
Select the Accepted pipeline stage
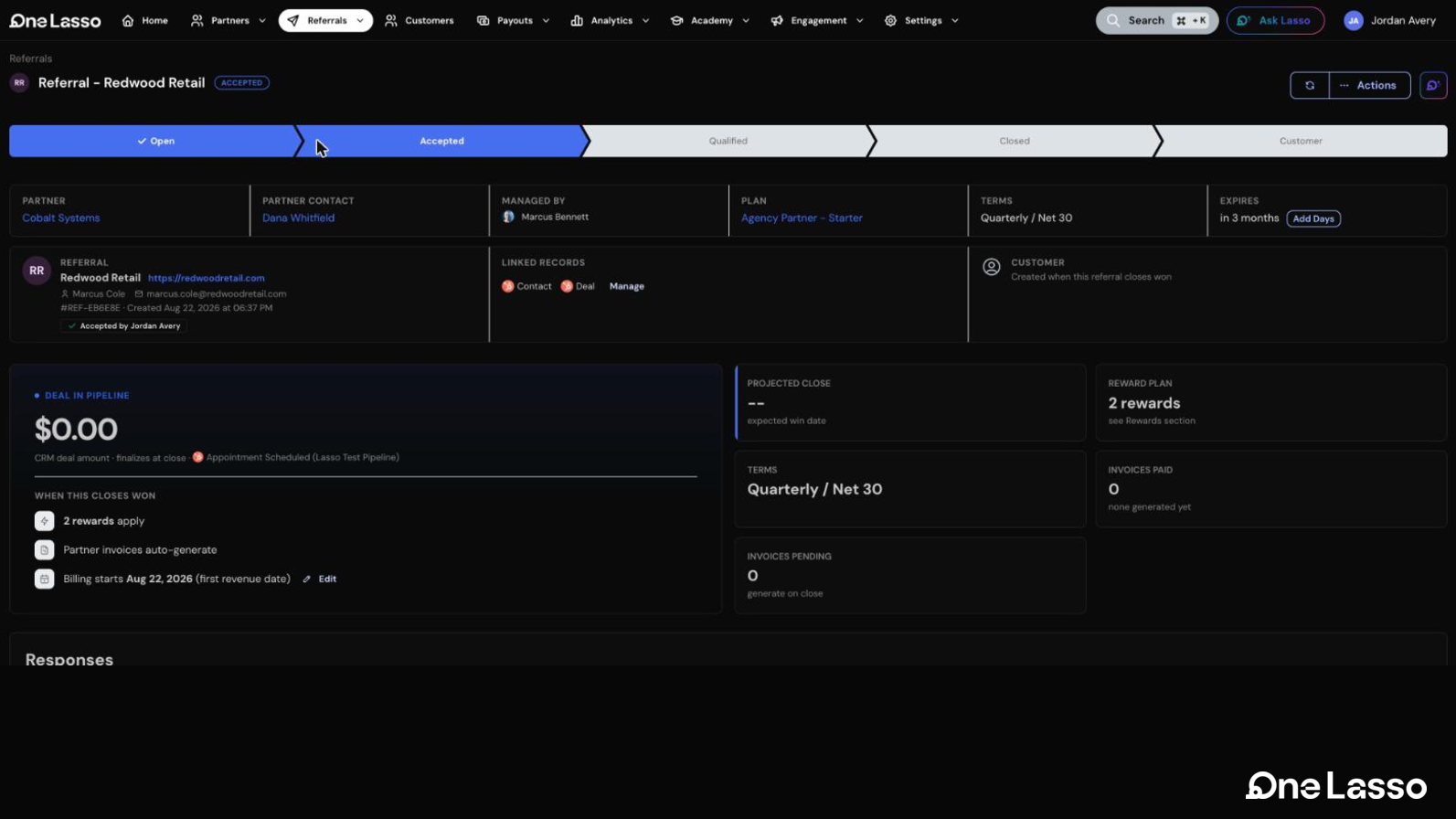click(442, 141)
